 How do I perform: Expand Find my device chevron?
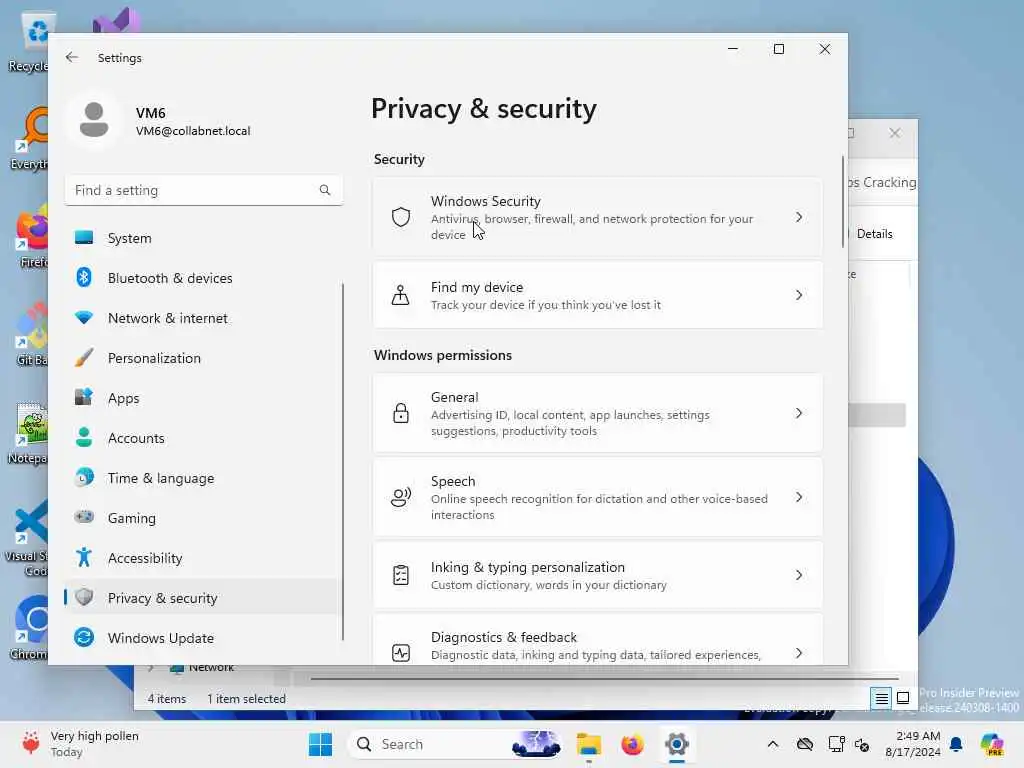coord(799,295)
